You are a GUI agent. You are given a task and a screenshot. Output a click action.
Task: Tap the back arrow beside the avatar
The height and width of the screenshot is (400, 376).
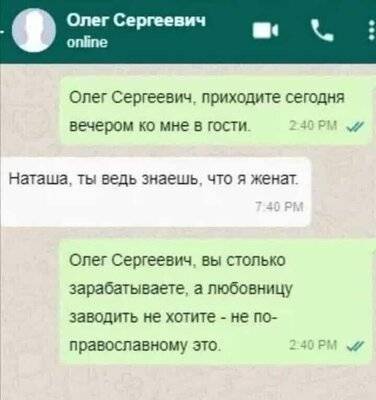(2, 32)
